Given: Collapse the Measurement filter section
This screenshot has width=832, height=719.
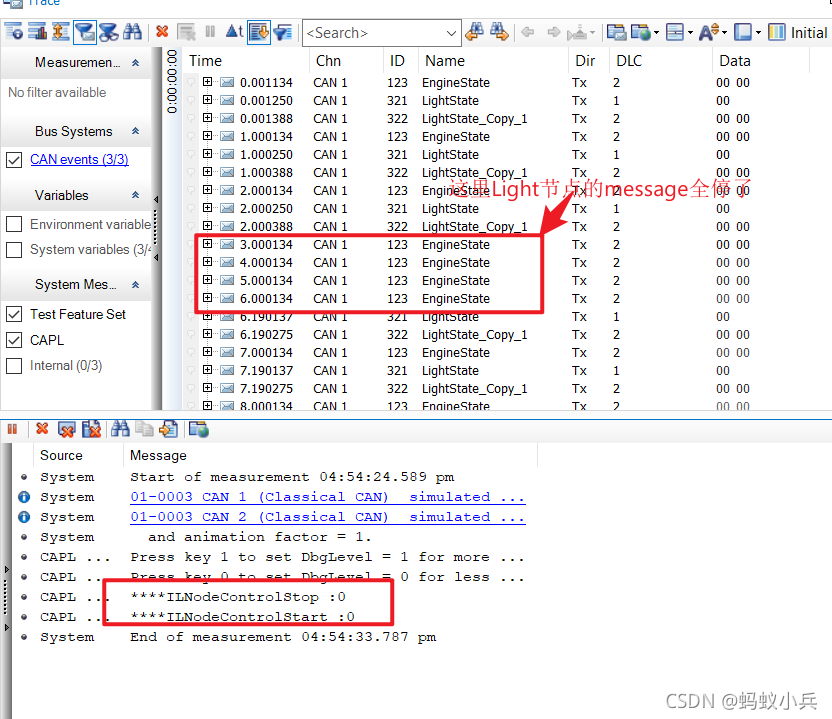Looking at the screenshot, I should [135, 63].
